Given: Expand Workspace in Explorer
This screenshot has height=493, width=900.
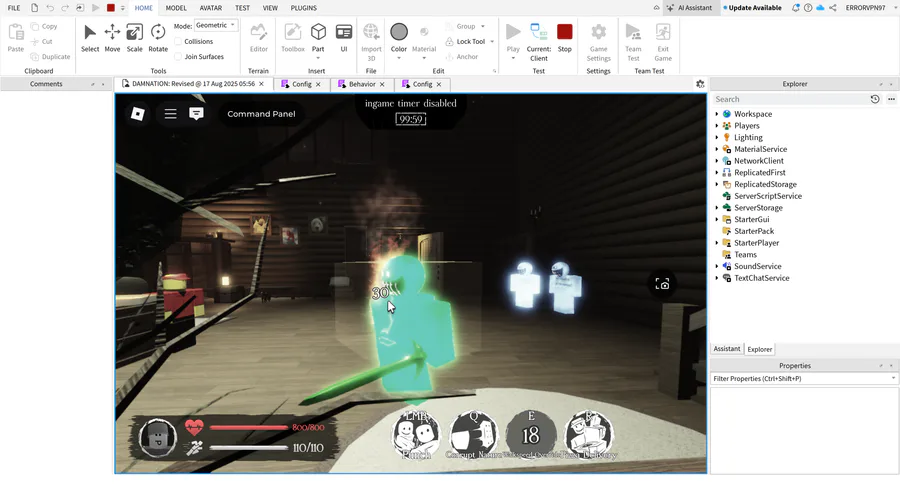Looking at the screenshot, I should 716,114.
